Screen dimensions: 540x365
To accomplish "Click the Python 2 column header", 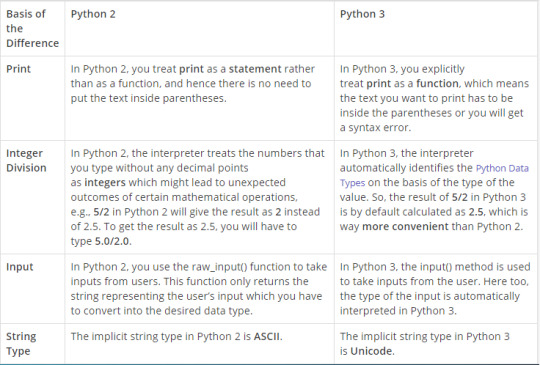I will pos(93,14).
